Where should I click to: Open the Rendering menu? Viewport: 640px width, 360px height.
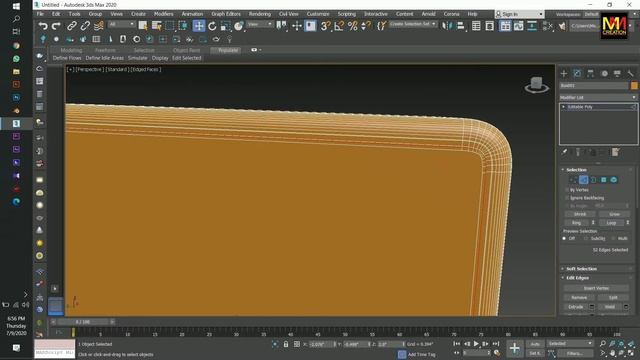260,14
